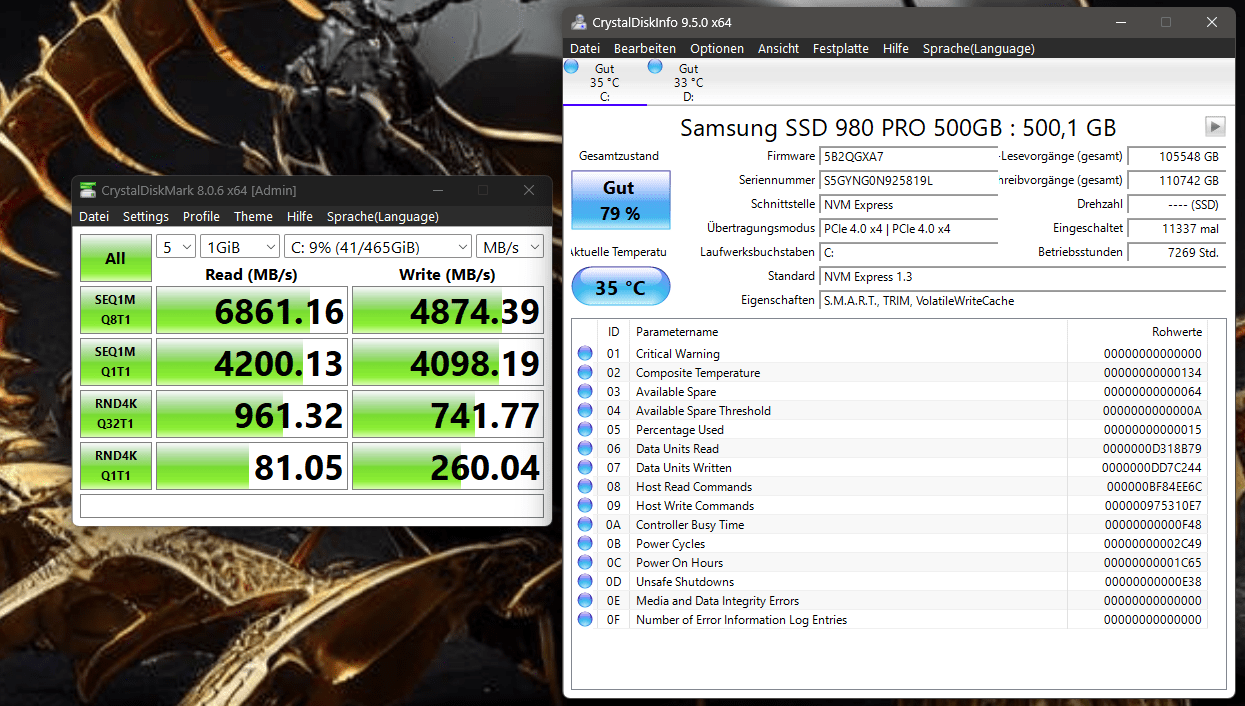Open the unit dropdown showing MB/s
This screenshot has height=706, width=1245.
510,247
